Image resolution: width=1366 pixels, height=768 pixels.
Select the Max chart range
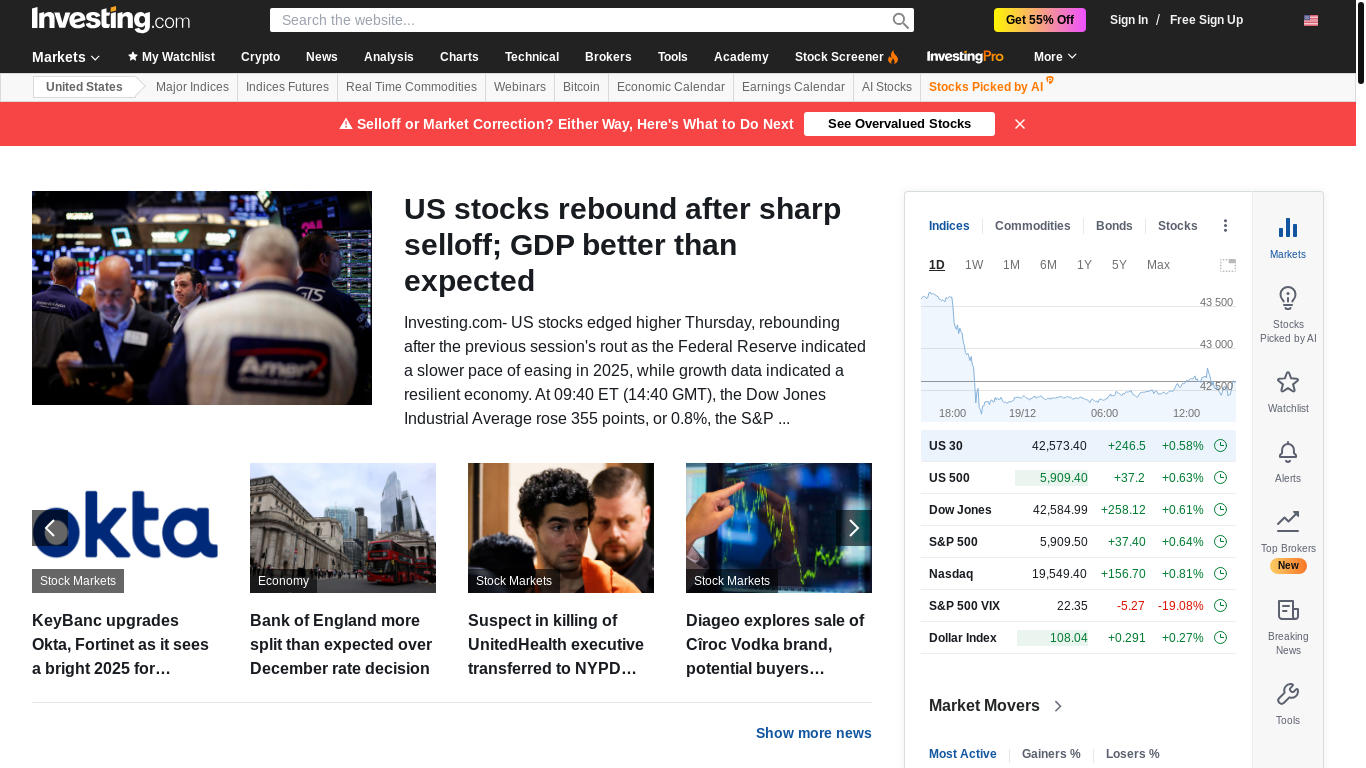pos(1158,265)
